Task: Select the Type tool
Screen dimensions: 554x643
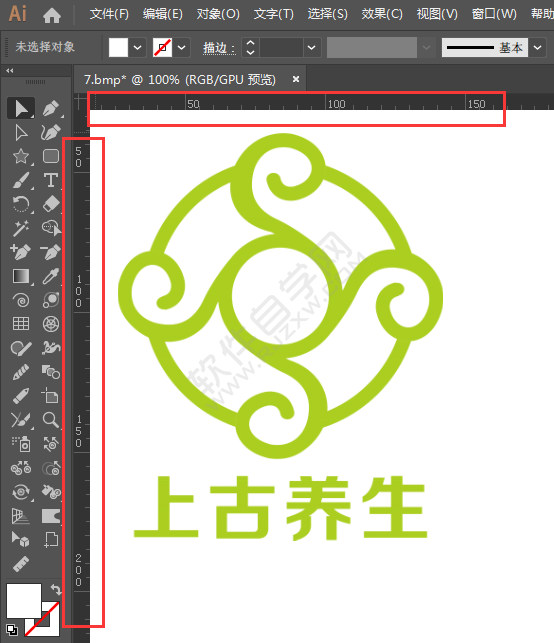Action: click(51, 180)
